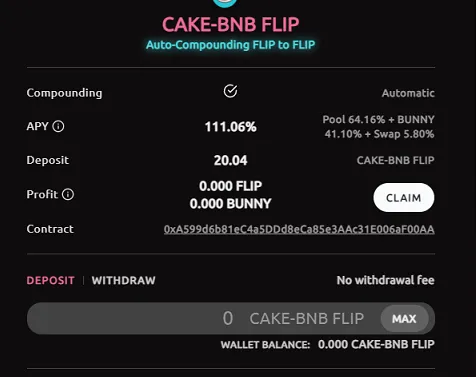The width and height of the screenshot is (476, 377).
Task: Click the 20.04 deposit value
Action: 231,160
